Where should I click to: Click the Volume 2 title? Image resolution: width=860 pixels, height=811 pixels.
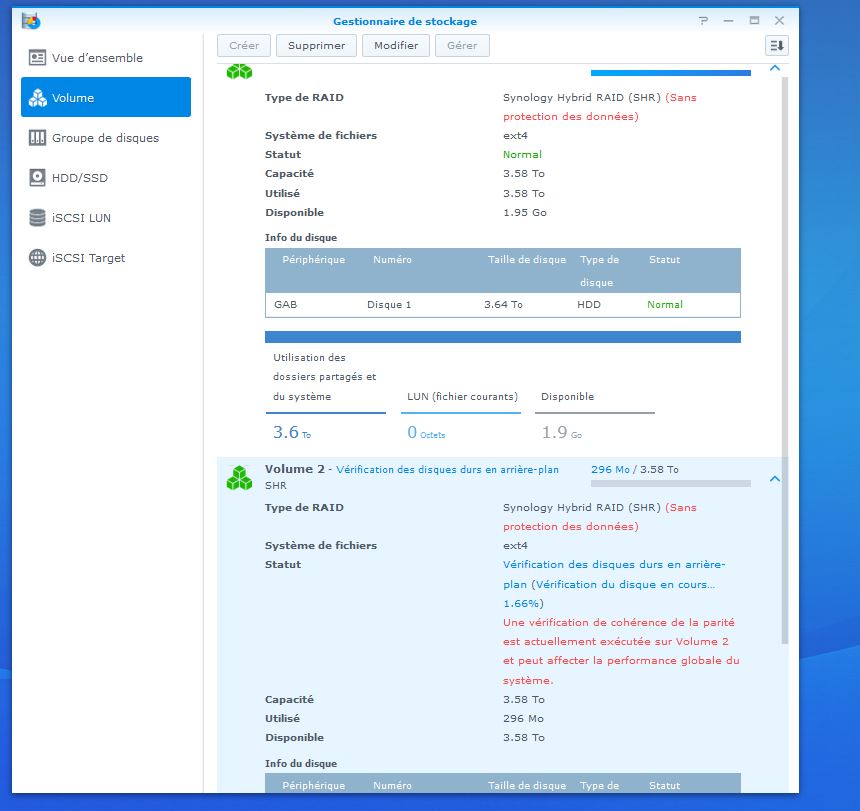click(x=295, y=469)
